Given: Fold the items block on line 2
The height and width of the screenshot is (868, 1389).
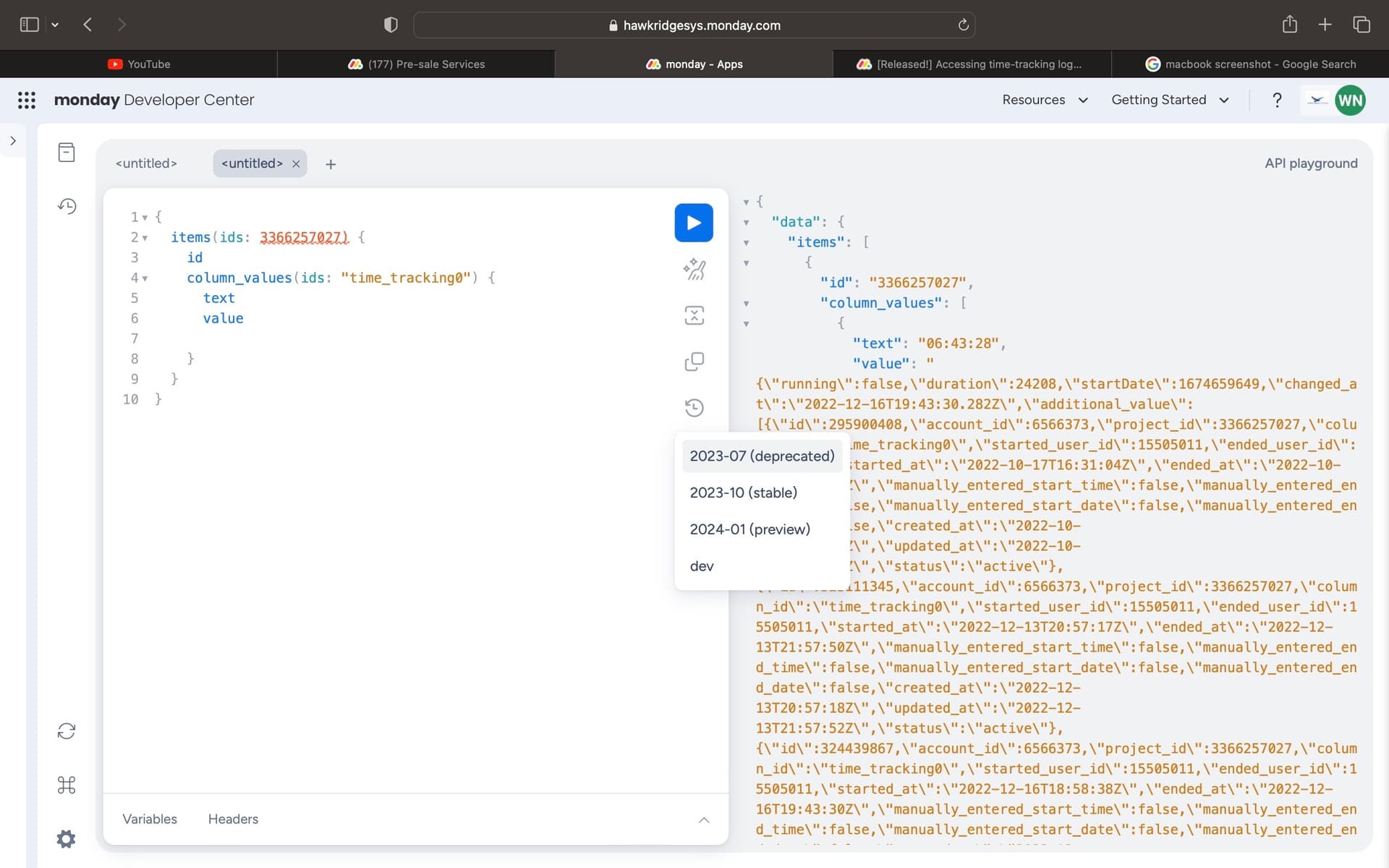Looking at the screenshot, I should click(x=145, y=238).
